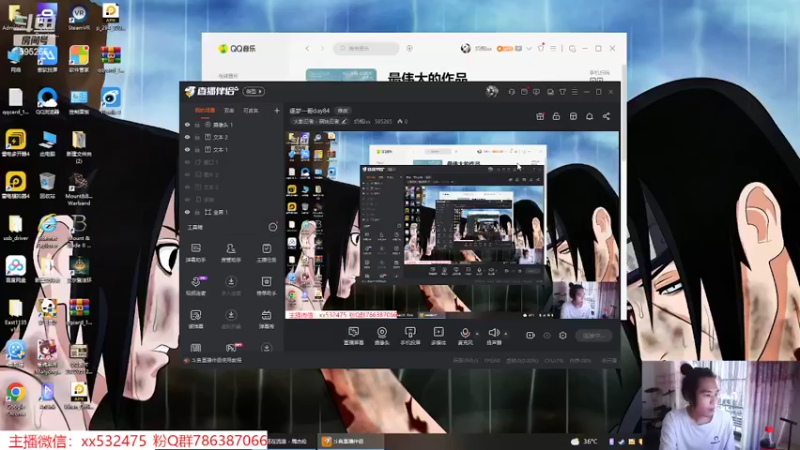
Task: Click QQ音乐 listen-recognize icon beside search
Action: point(409,48)
